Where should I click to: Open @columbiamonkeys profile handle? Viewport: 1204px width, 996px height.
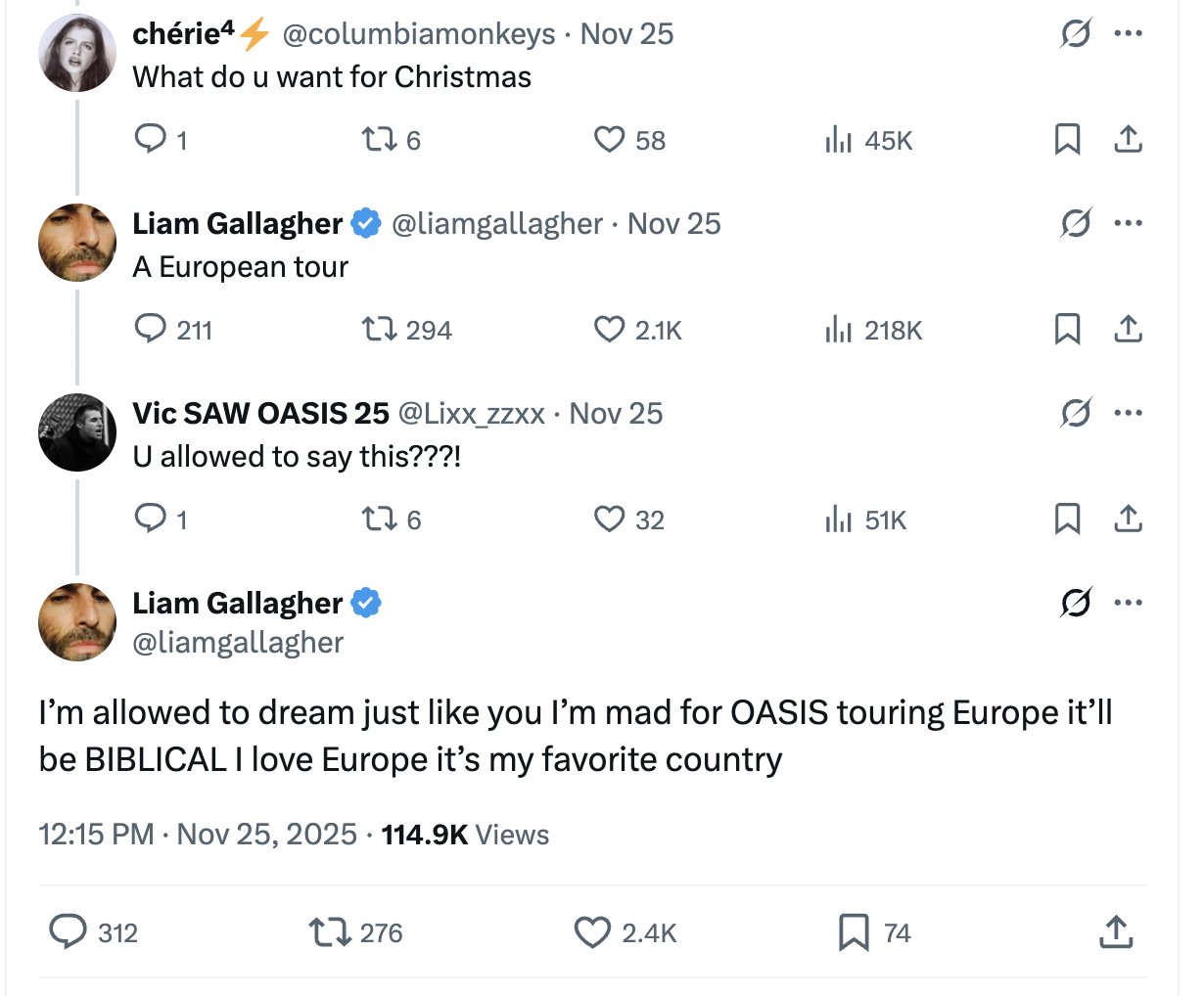[419, 34]
